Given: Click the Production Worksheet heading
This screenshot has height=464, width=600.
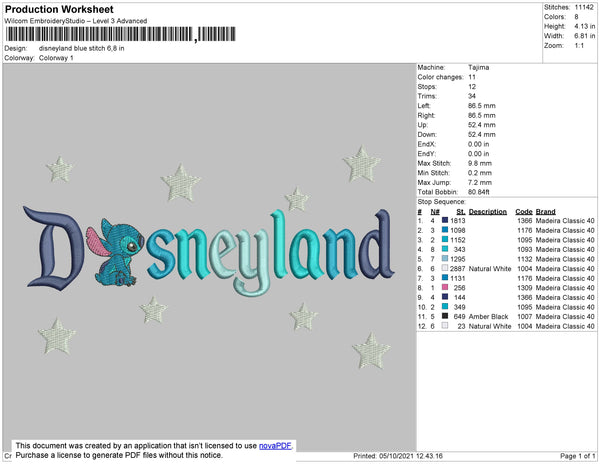Looking at the screenshot, I should [x=59, y=10].
